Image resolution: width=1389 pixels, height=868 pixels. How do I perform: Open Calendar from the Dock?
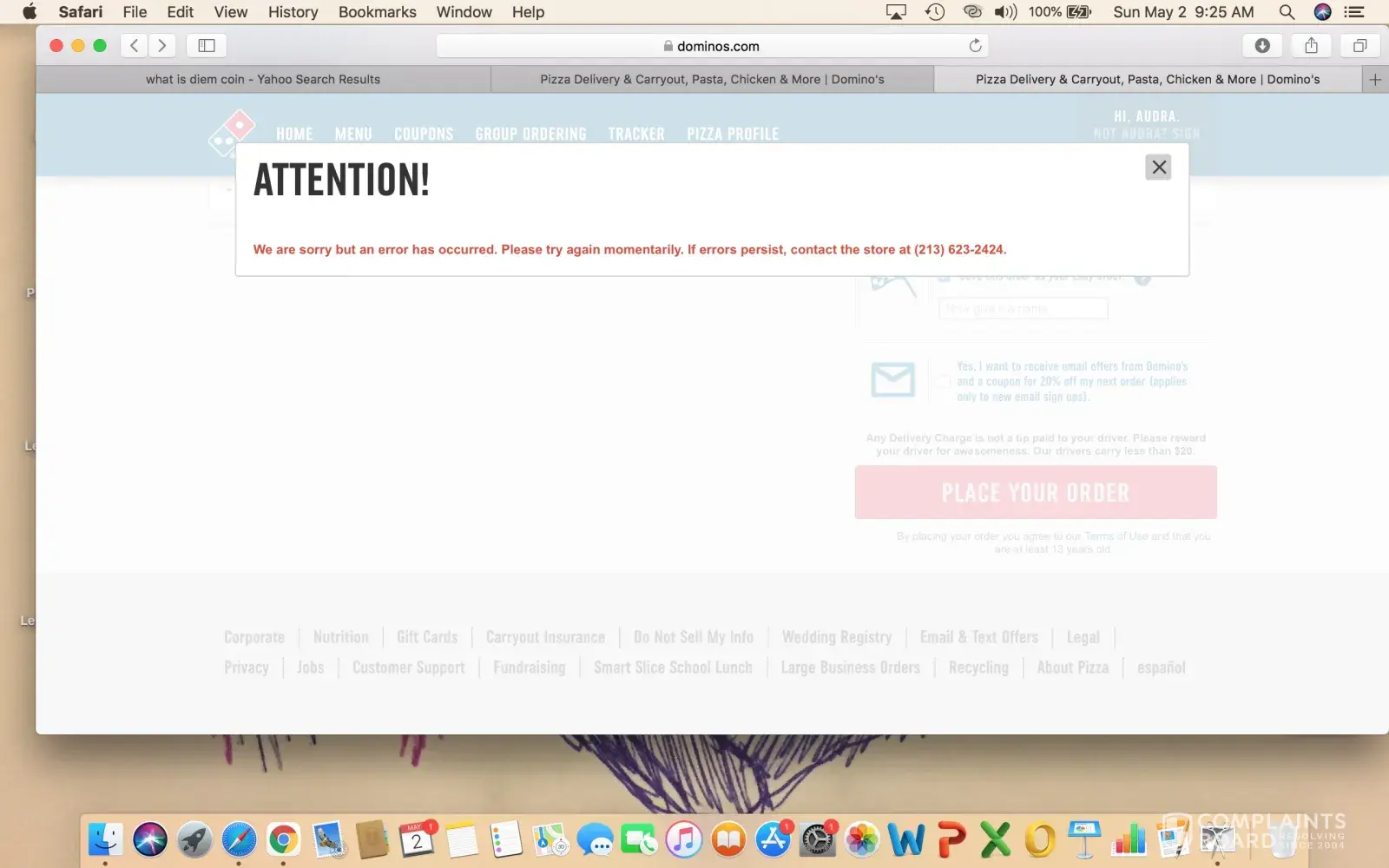click(x=417, y=839)
